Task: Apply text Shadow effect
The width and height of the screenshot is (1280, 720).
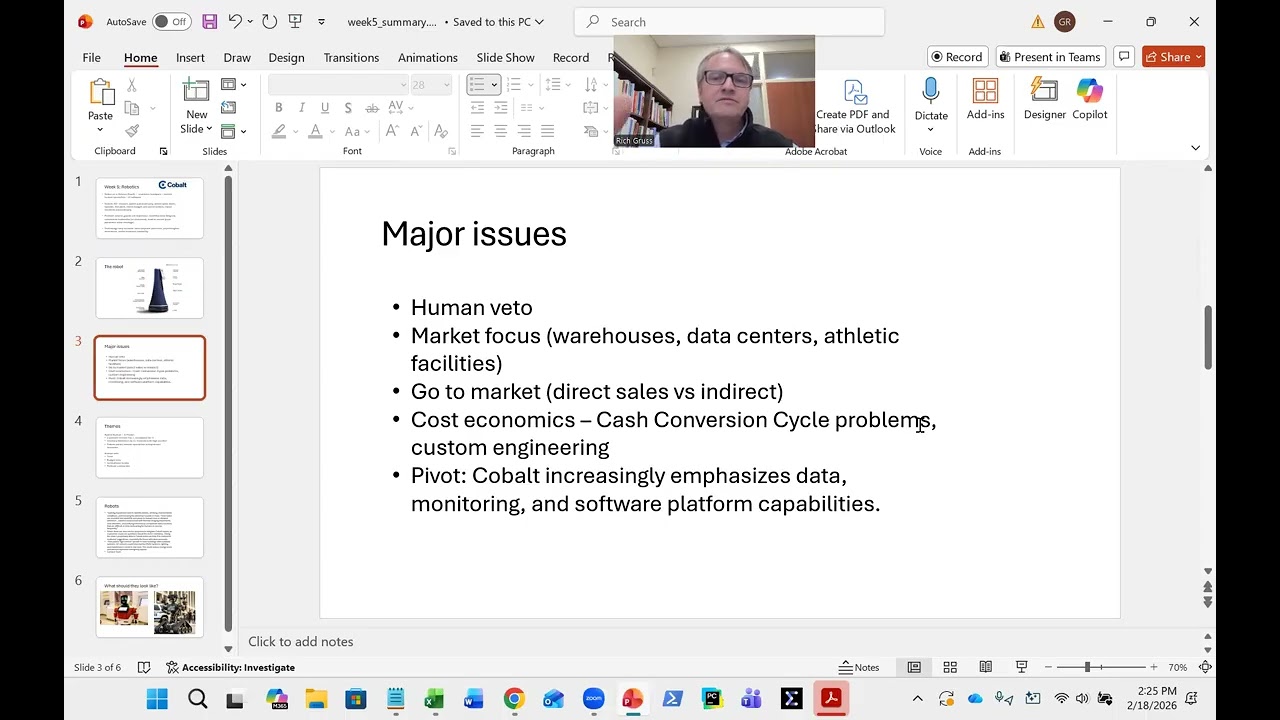Action: [x=347, y=108]
